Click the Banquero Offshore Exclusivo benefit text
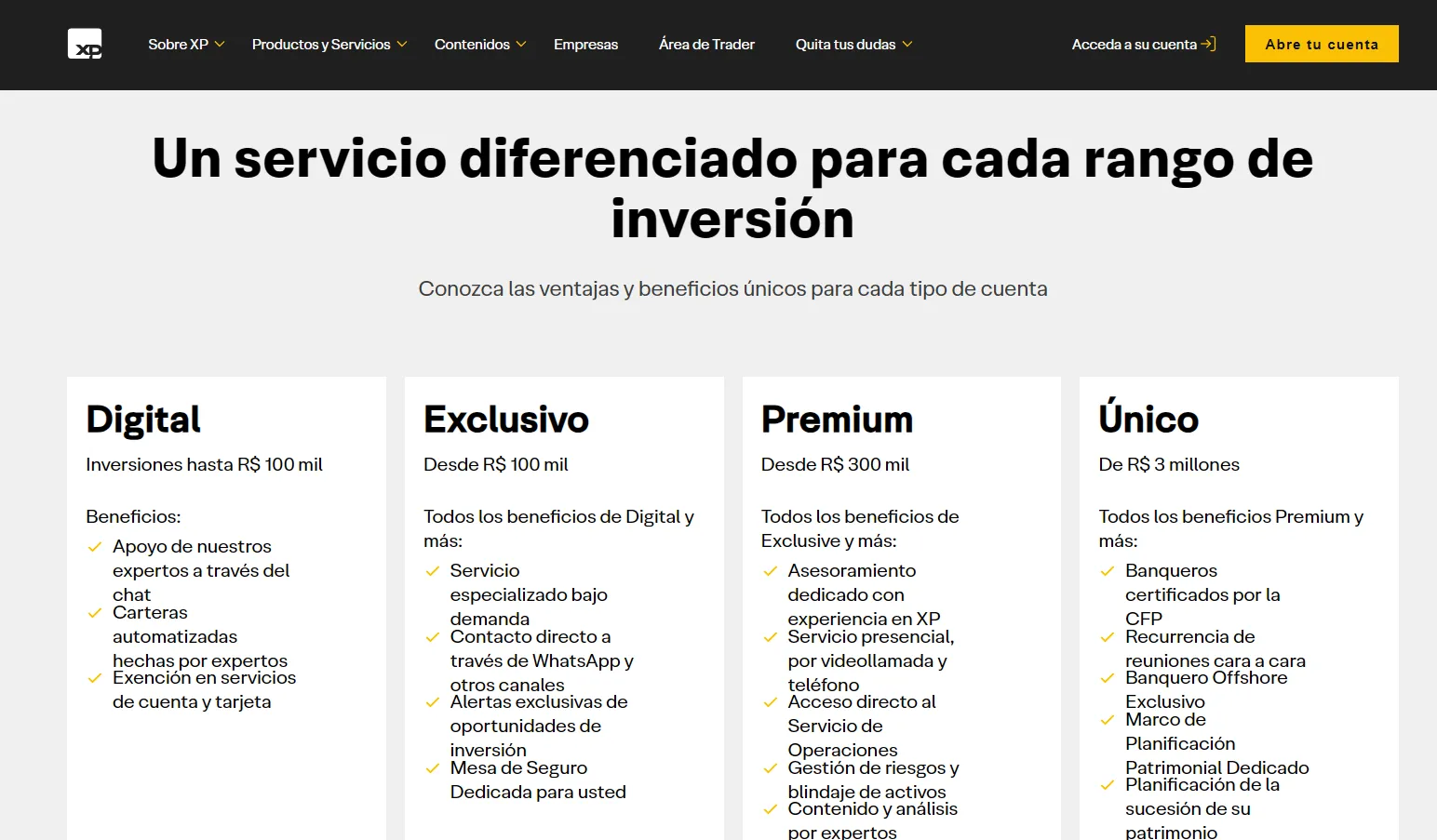The width and height of the screenshot is (1437, 840). 1206,689
